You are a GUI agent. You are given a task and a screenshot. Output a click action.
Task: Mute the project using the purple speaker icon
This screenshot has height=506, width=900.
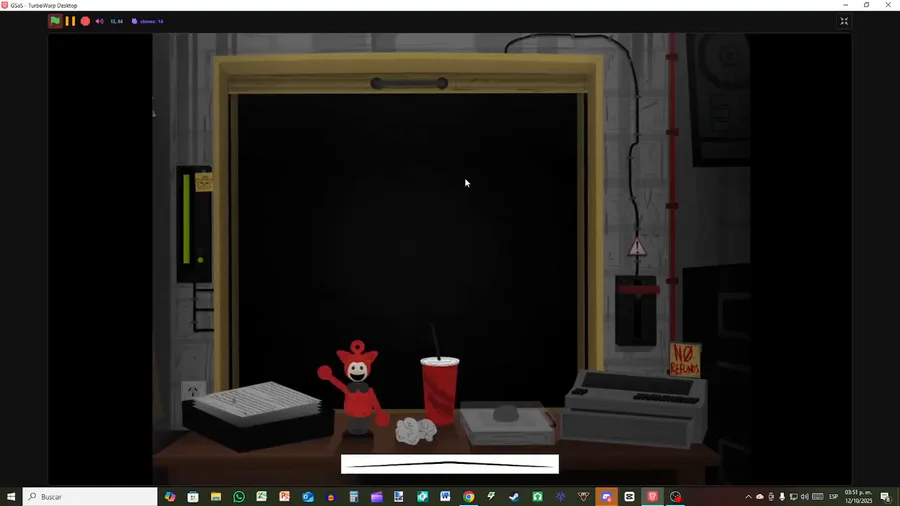click(99, 21)
